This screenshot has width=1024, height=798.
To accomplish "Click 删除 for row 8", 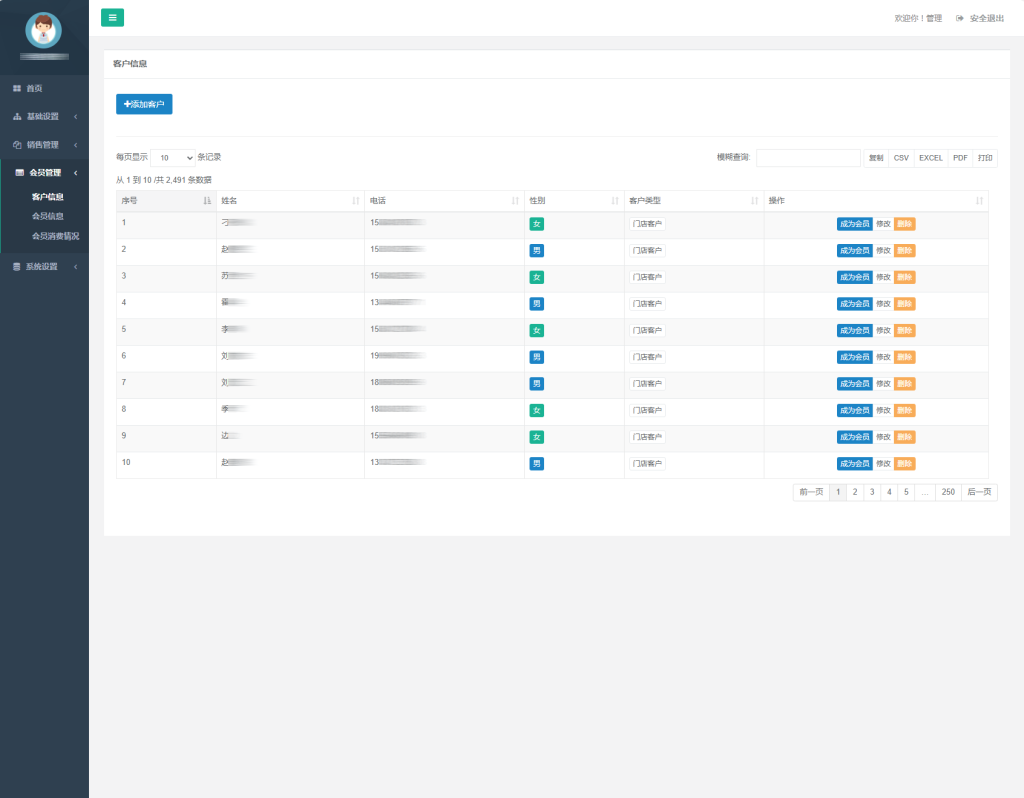I will point(904,411).
